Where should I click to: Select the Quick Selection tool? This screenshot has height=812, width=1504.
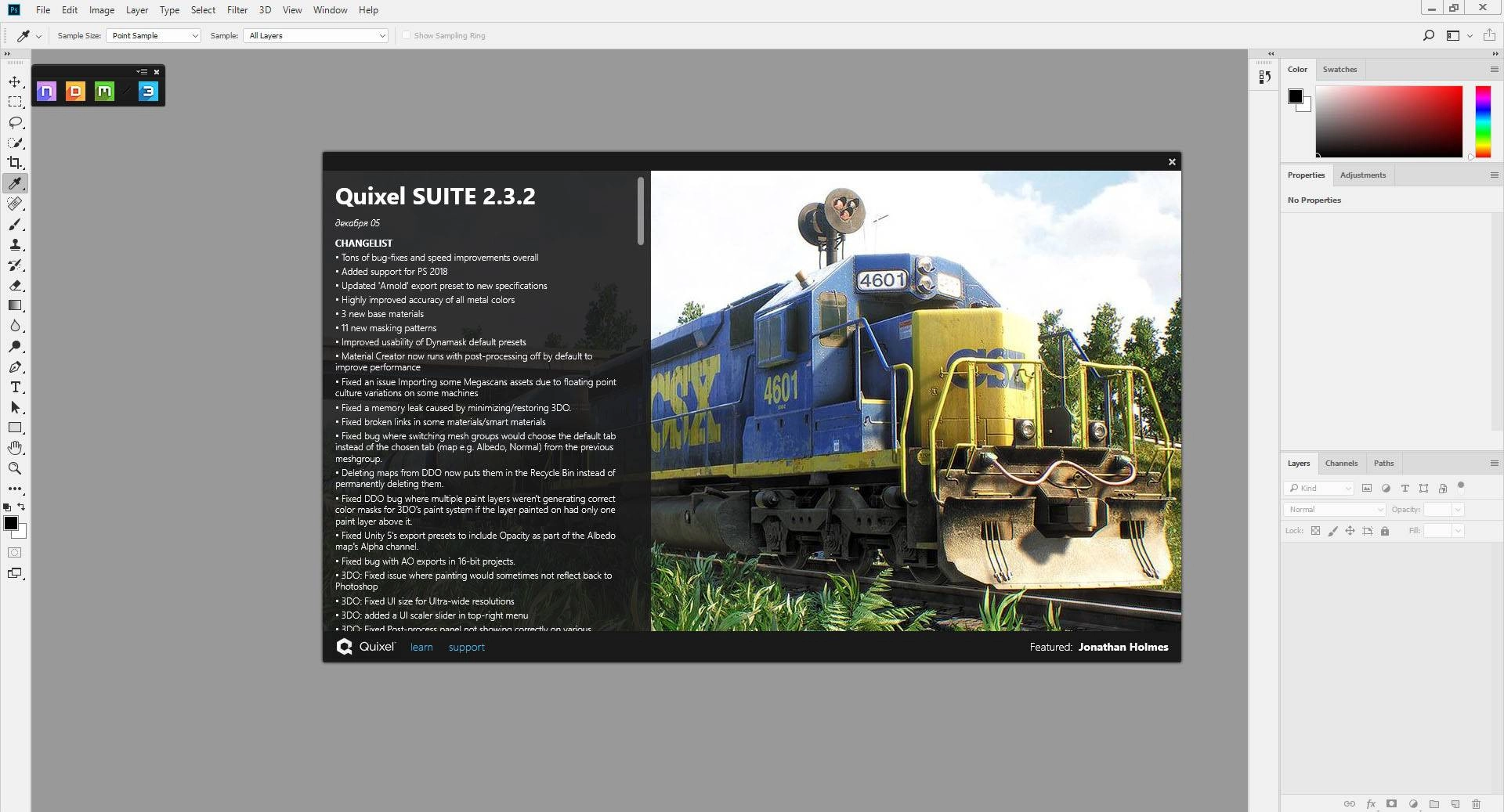coord(15,143)
